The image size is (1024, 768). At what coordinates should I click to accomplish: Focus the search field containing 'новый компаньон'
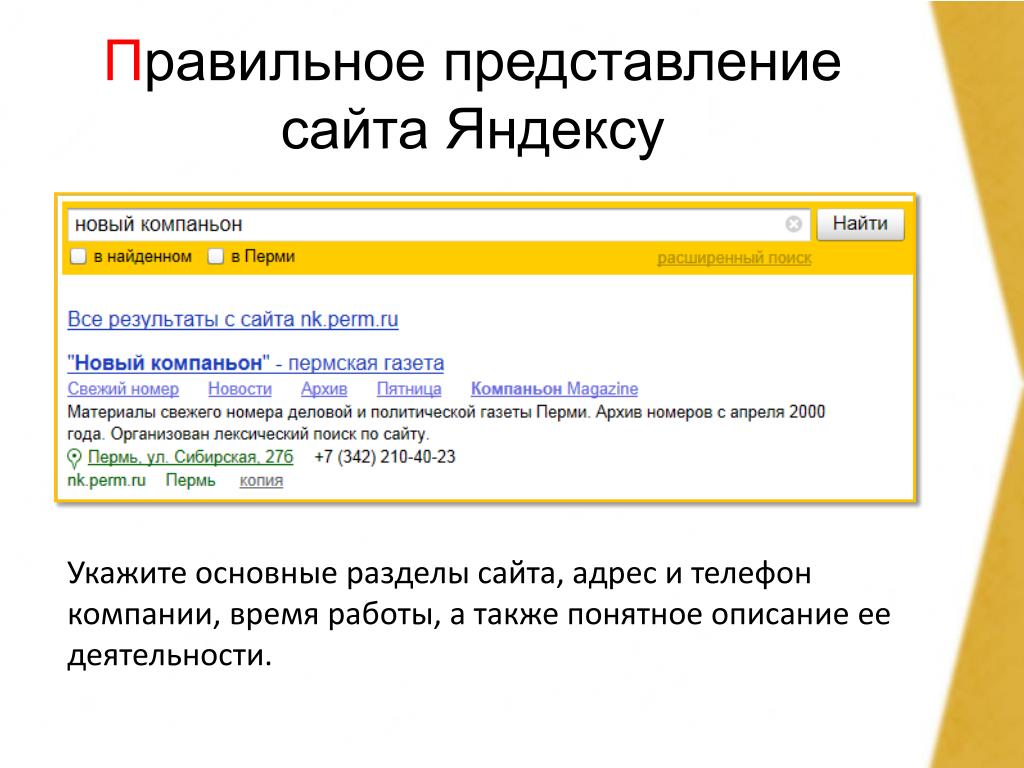[439, 225]
